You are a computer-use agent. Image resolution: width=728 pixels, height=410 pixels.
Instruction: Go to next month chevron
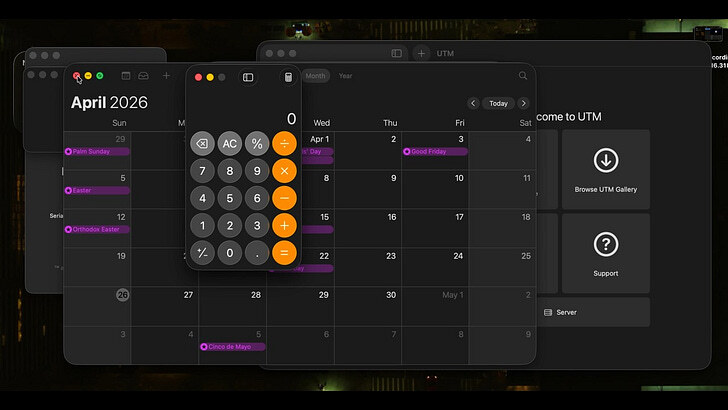point(524,103)
